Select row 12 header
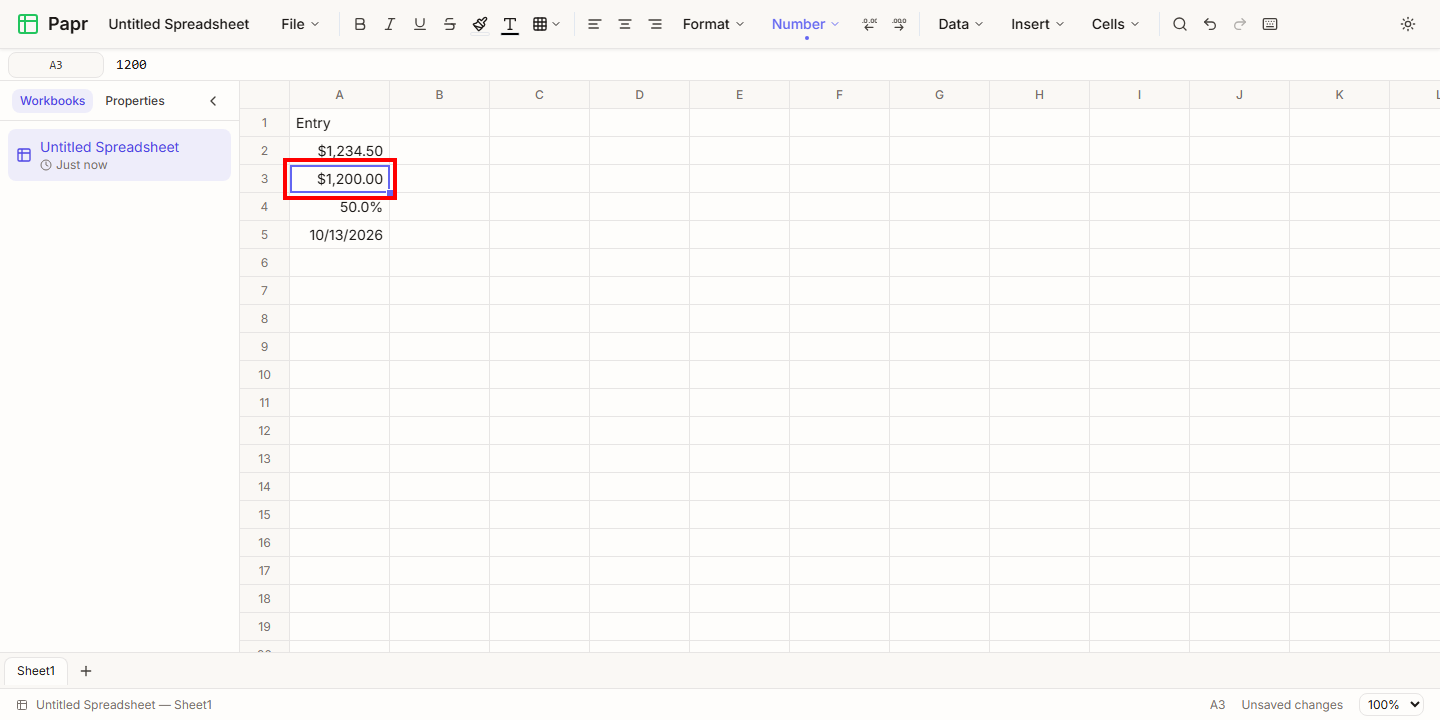 coord(265,431)
